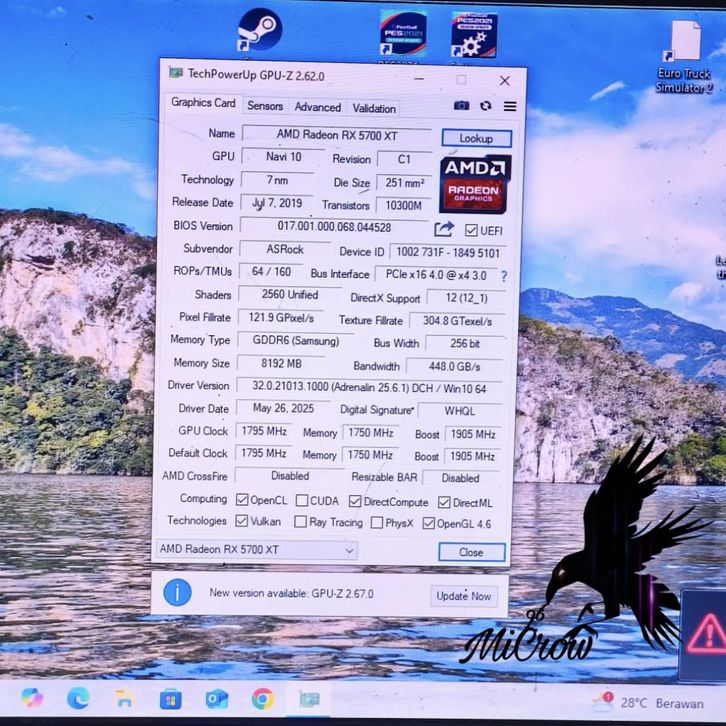This screenshot has height=726, width=726.
Task: Toggle the Vulkan checkbox
Action: coord(242,521)
